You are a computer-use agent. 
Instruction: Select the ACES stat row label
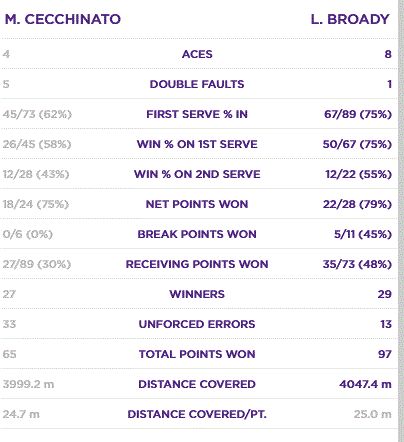click(197, 54)
